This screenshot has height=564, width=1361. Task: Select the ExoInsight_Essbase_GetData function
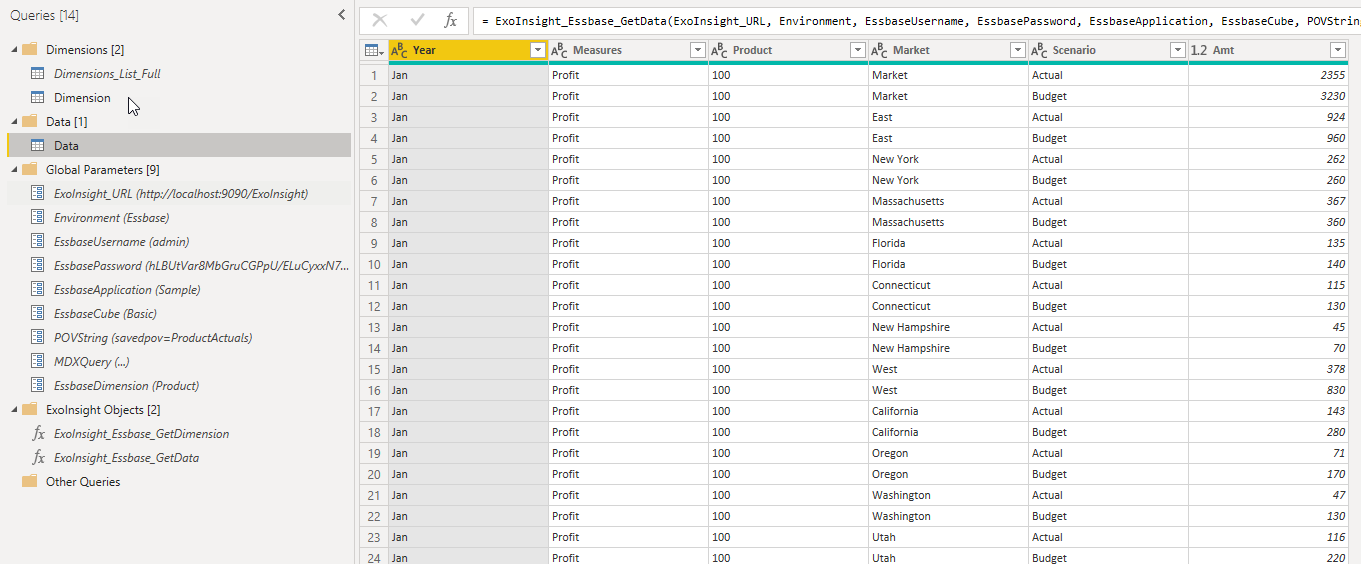[126, 457]
